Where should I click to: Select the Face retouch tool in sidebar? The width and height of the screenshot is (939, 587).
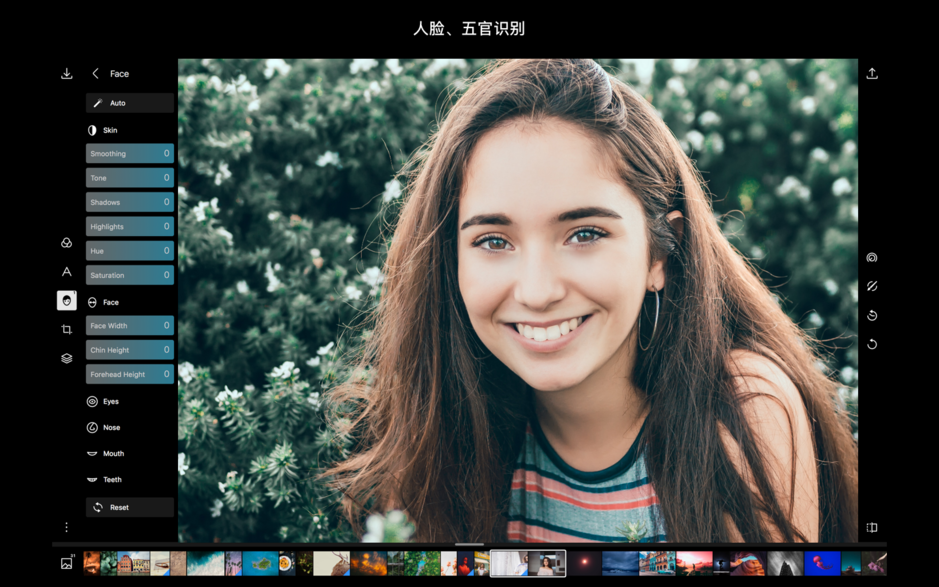click(66, 298)
